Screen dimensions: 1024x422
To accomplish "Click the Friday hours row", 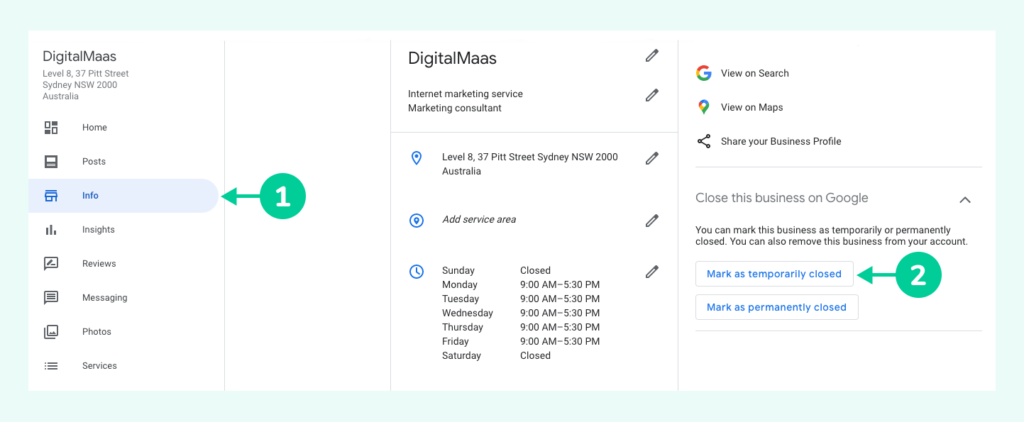I will click(520, 342).
